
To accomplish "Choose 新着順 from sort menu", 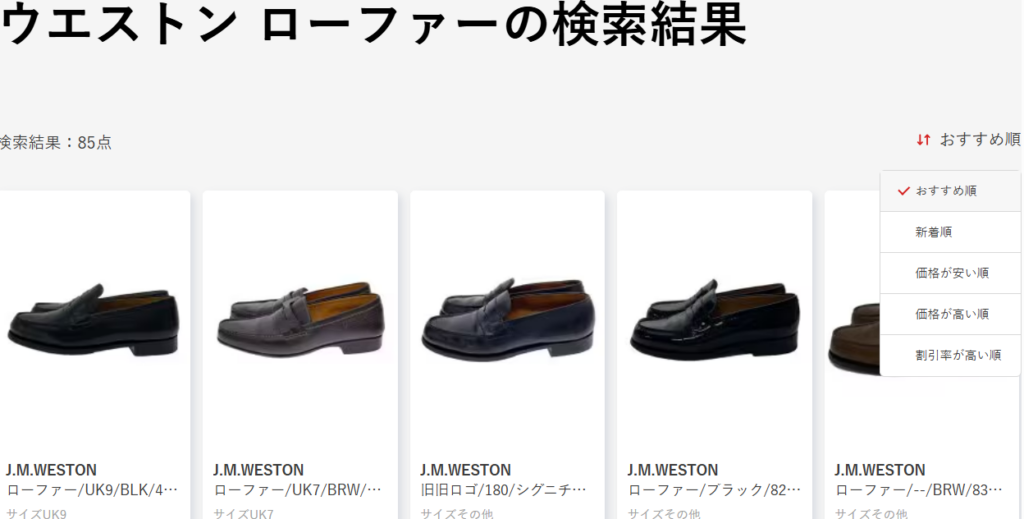I will [950, 232].
